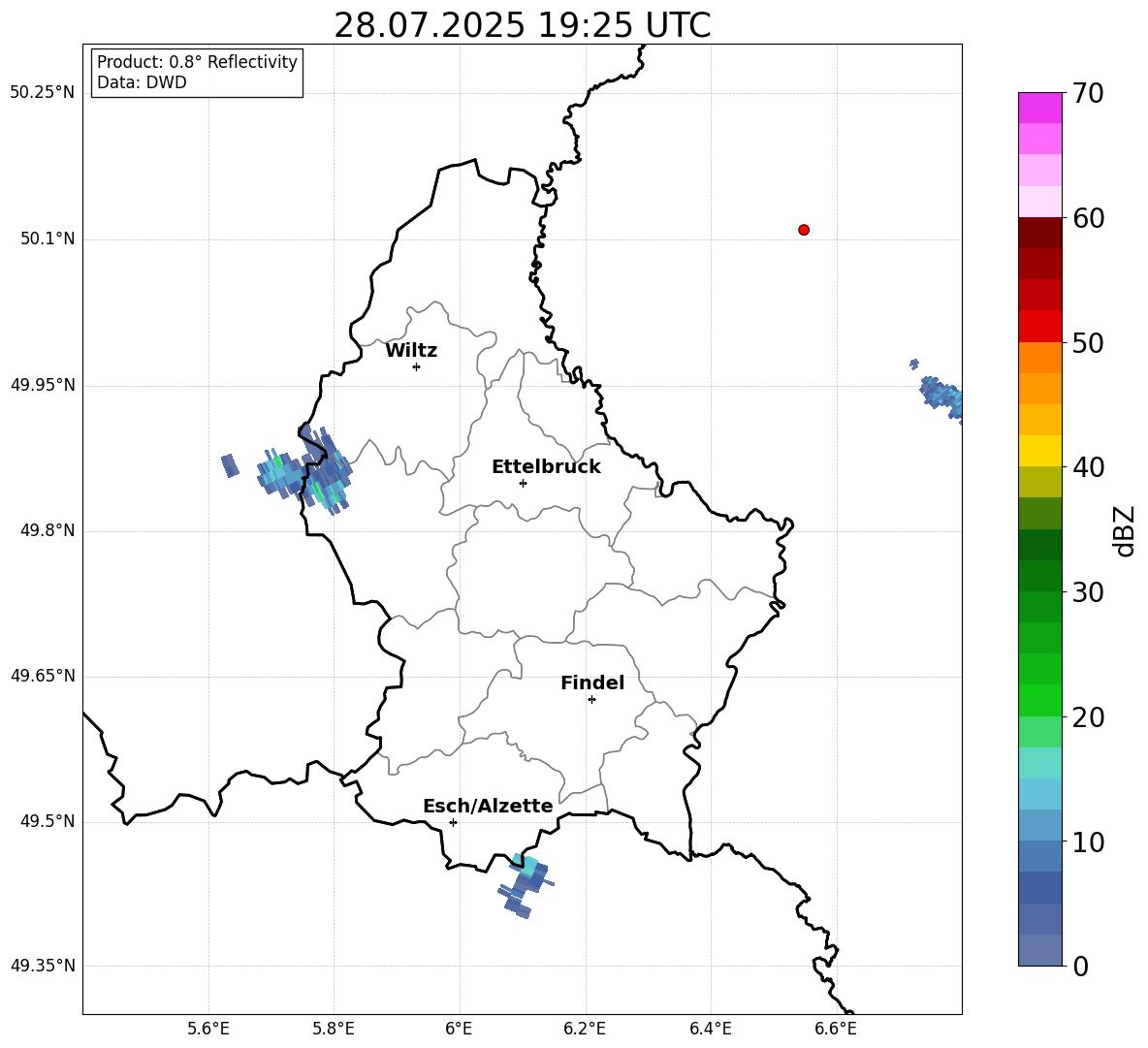Click the yellow colorbar segment near 40

1039,451
